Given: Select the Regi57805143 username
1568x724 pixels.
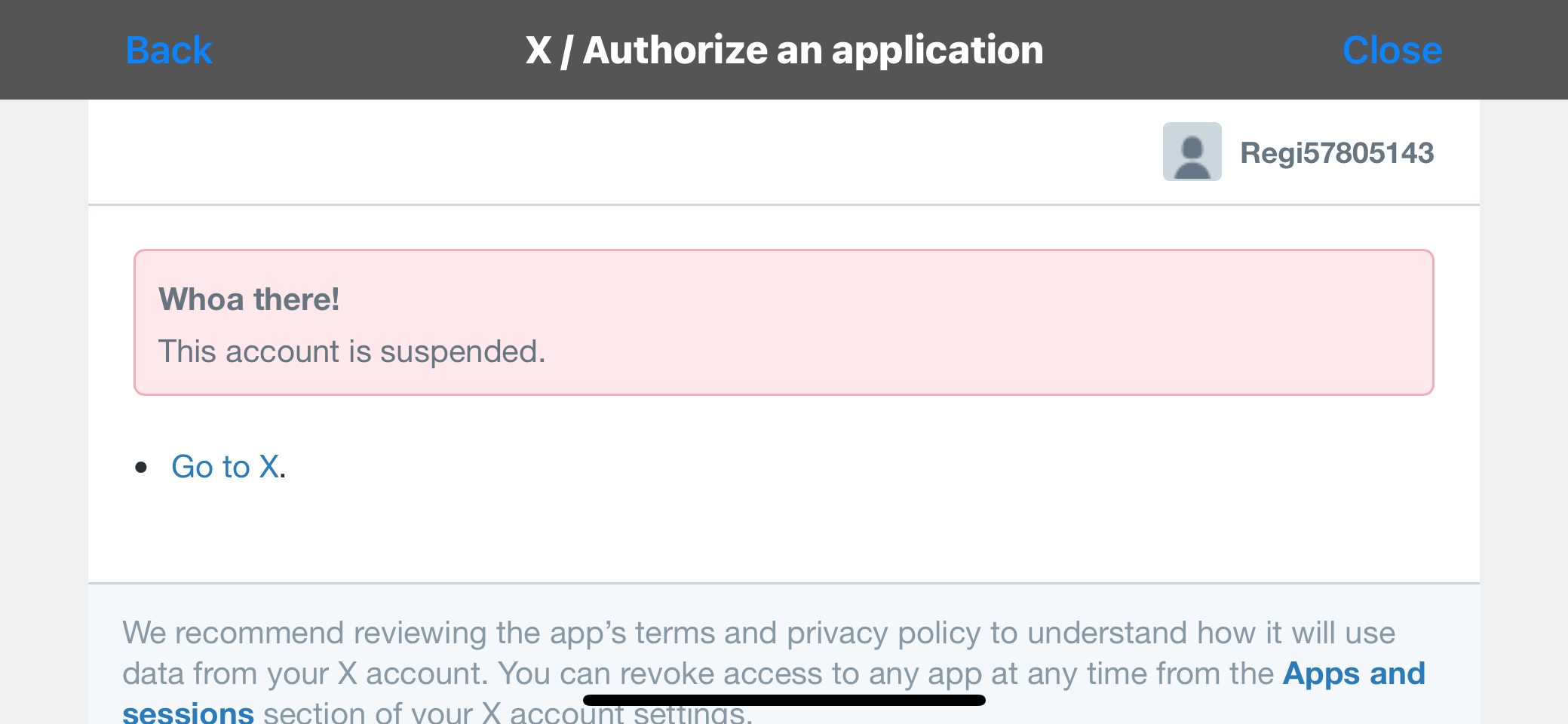Looking at the screenshot, I should [1336, 153].
